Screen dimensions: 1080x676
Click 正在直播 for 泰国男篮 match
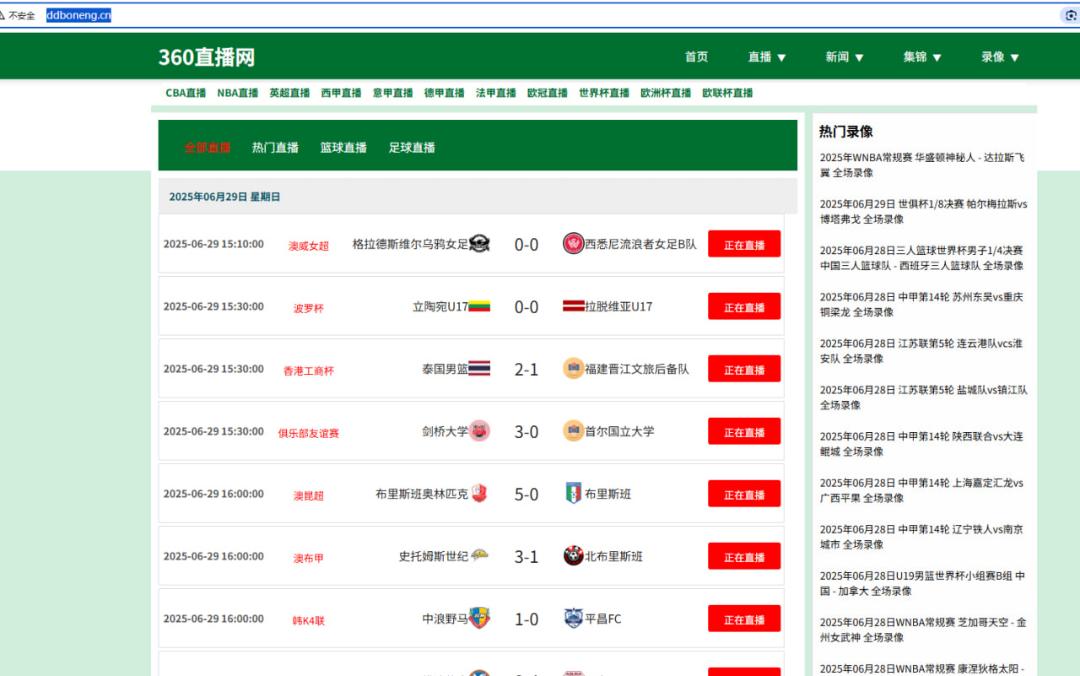click(744, 369)
